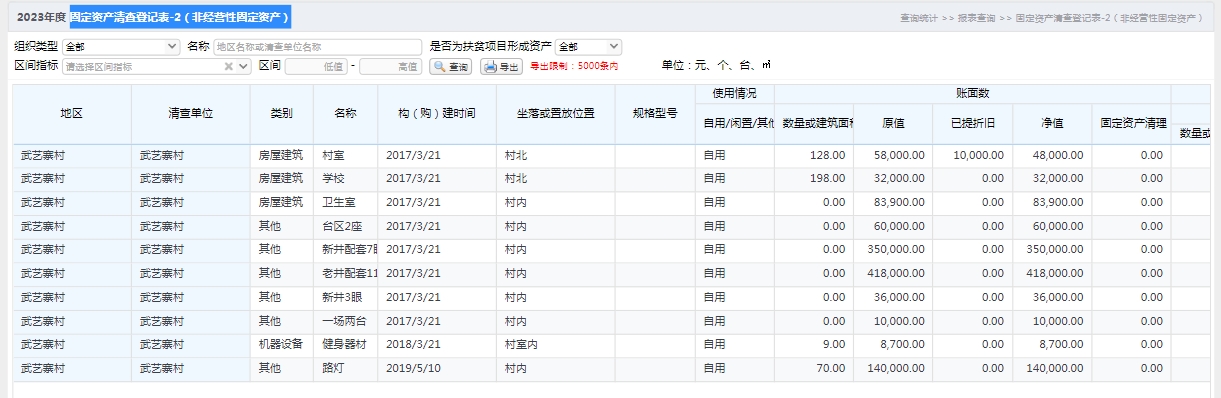The image size is (1221, 398).
Task: Select the 台区2座 name cell
Action: pos(345,226)
